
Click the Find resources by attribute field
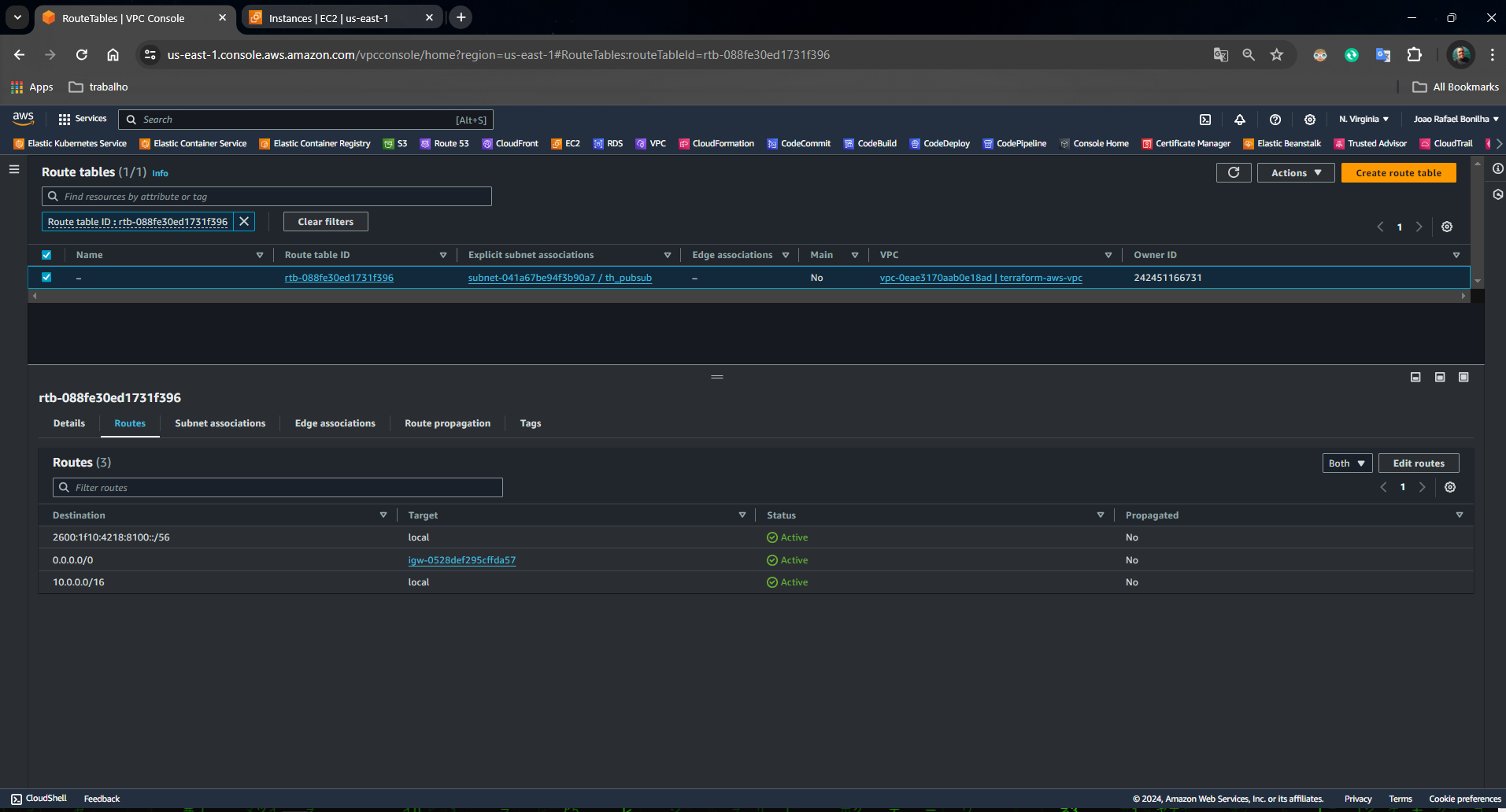click(x=267, y=197)
